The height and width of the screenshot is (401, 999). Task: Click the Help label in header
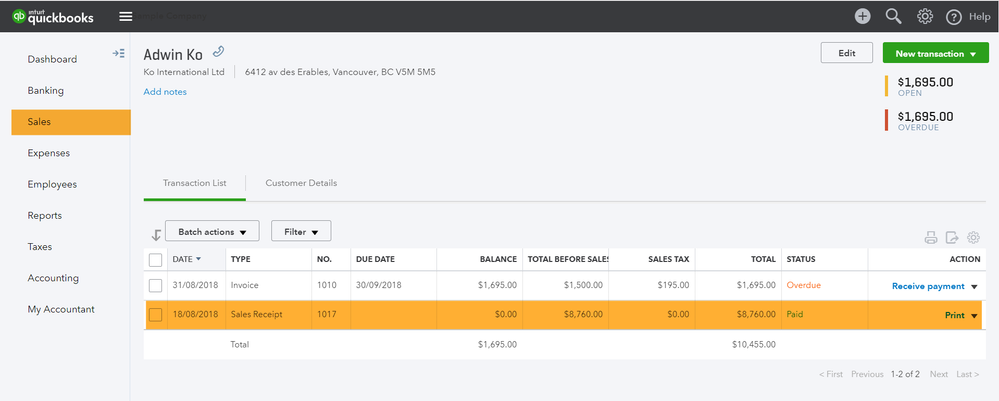tap(979, 17)
